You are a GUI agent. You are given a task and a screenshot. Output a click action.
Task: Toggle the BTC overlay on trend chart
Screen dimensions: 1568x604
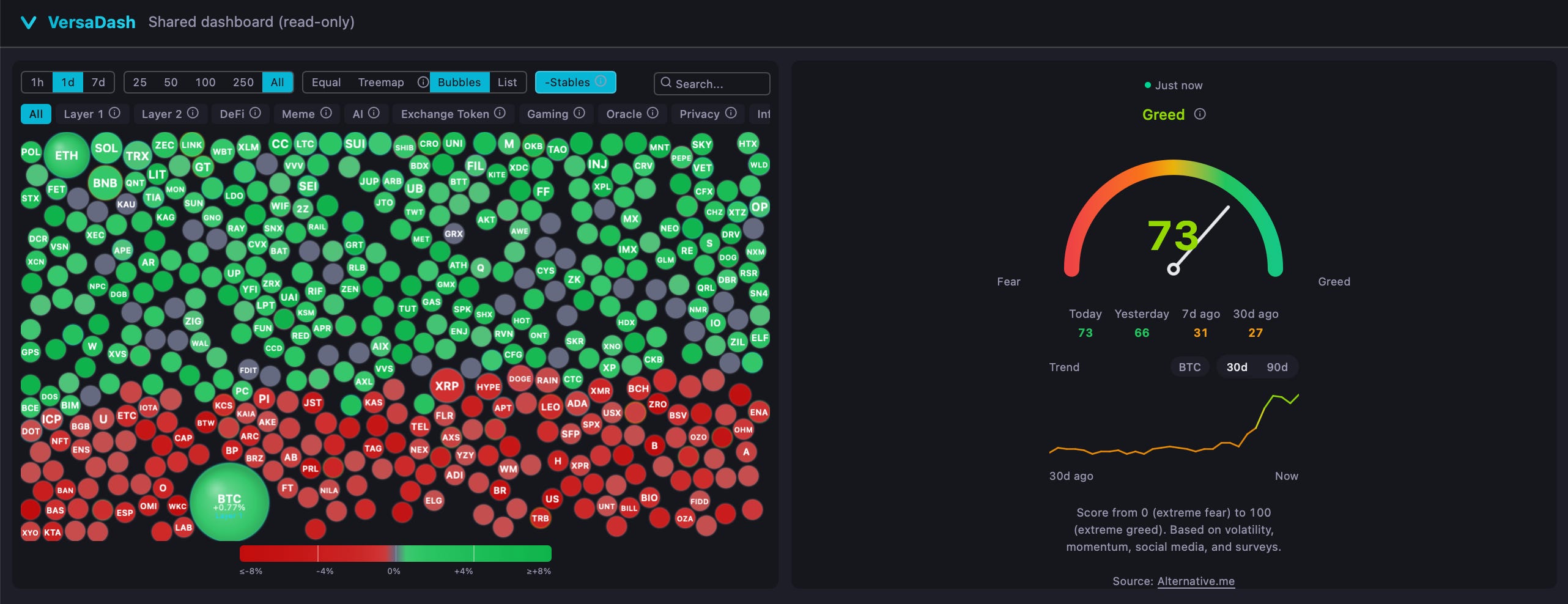coord(1189,367)
